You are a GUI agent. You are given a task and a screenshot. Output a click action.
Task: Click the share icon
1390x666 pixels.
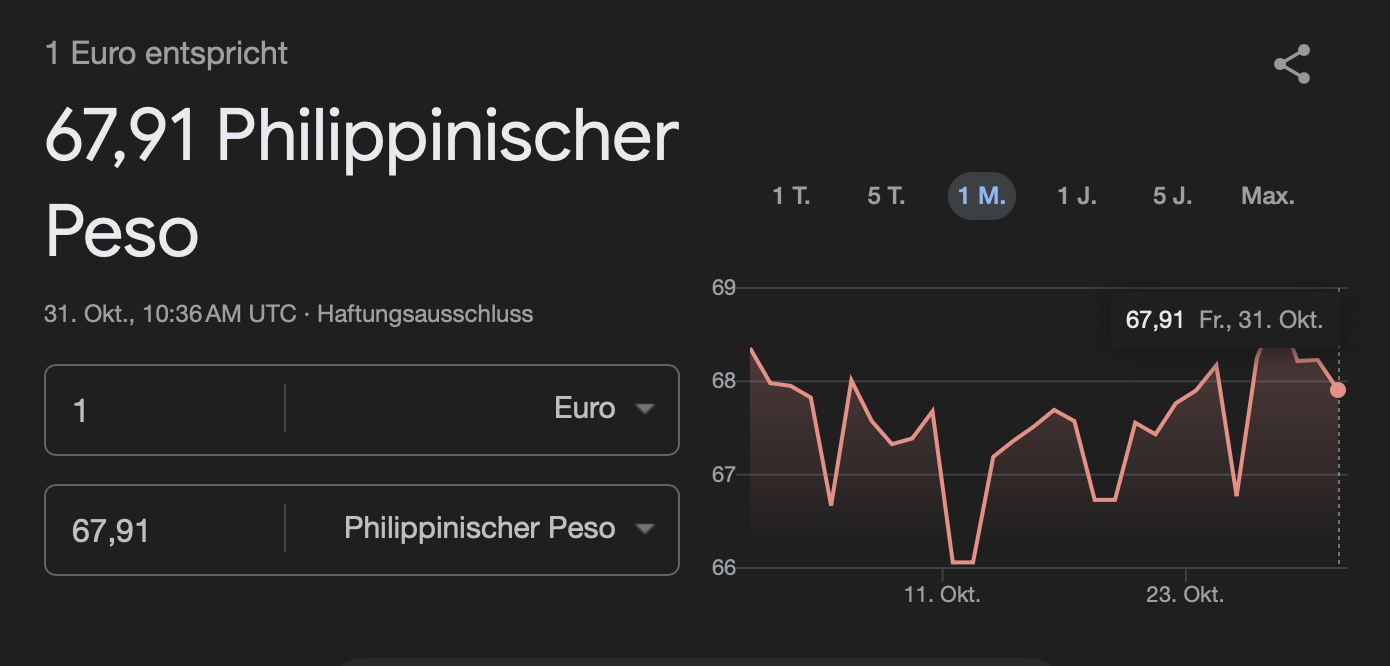tap(1291, 65)
